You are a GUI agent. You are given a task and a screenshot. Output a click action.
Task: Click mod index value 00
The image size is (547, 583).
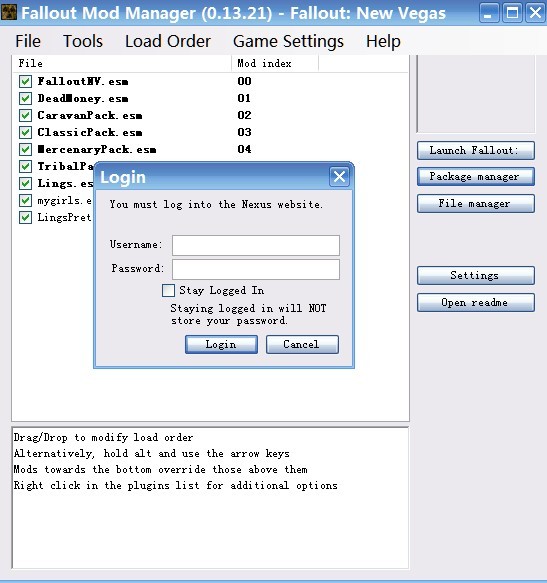(244, 81)
